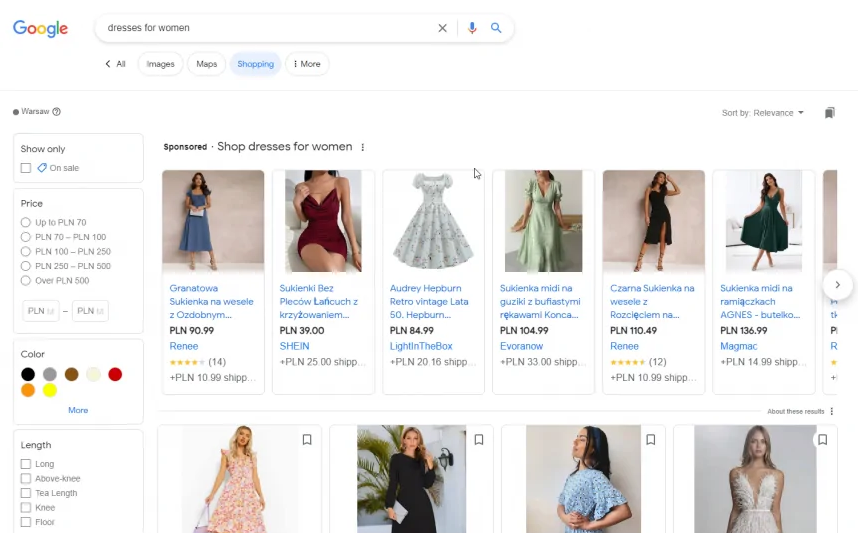Click the maximum price PLN field
The image size is (858, 533).
click(90, 311)
